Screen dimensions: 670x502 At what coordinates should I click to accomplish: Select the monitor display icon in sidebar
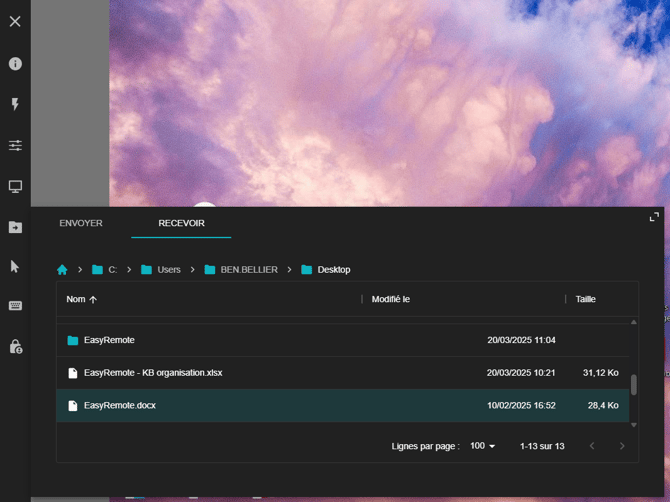coord(15,186)
